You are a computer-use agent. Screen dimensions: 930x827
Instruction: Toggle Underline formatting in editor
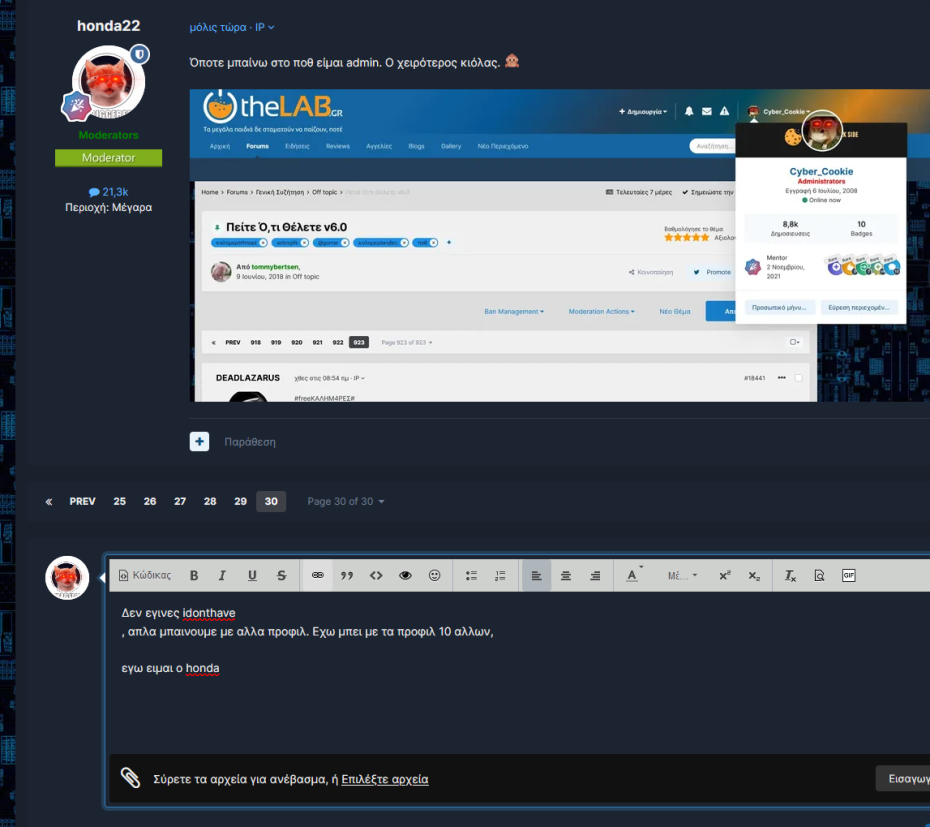252,575
